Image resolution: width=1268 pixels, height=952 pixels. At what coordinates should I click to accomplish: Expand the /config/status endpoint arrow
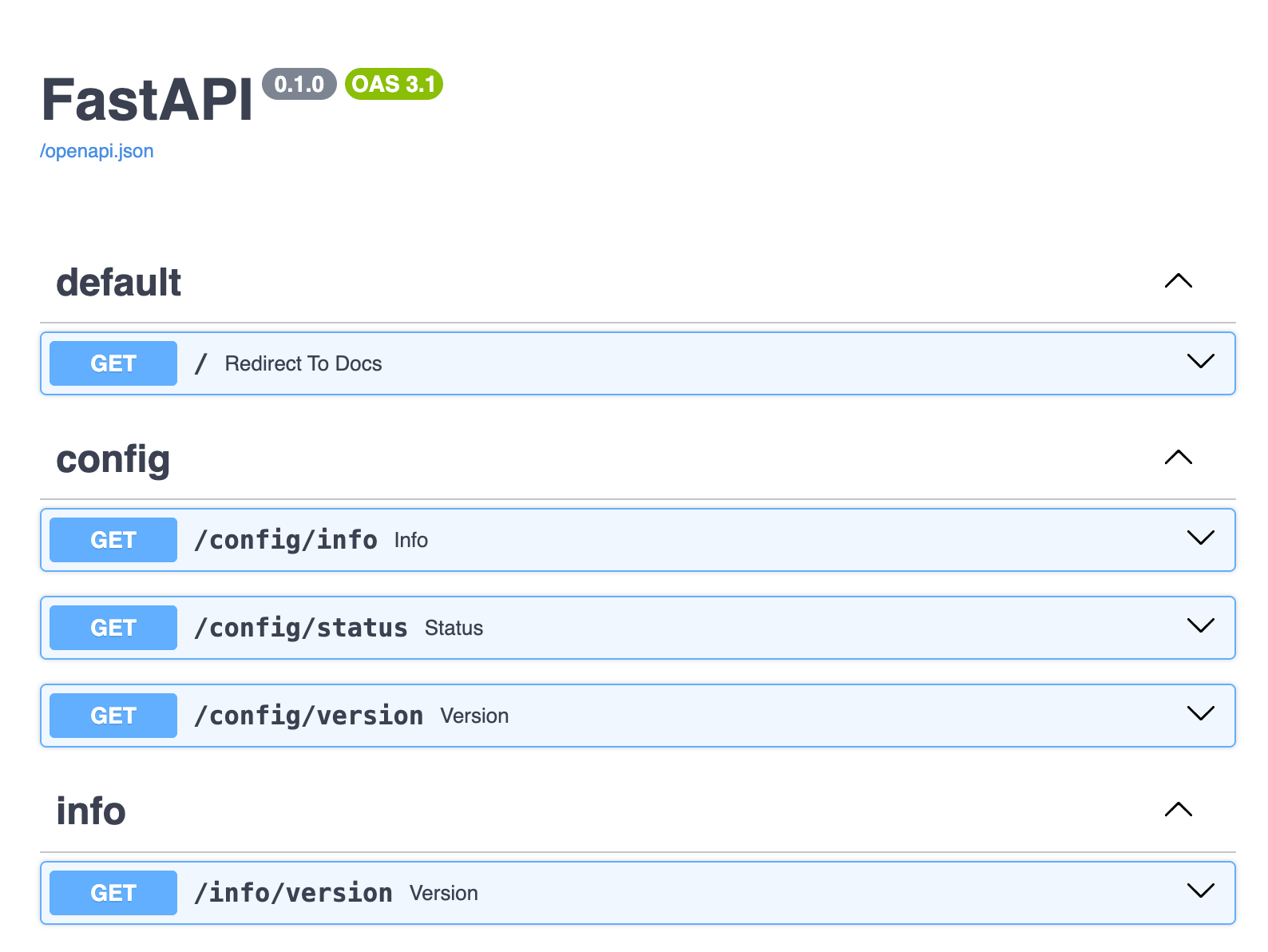point(1201,626)
